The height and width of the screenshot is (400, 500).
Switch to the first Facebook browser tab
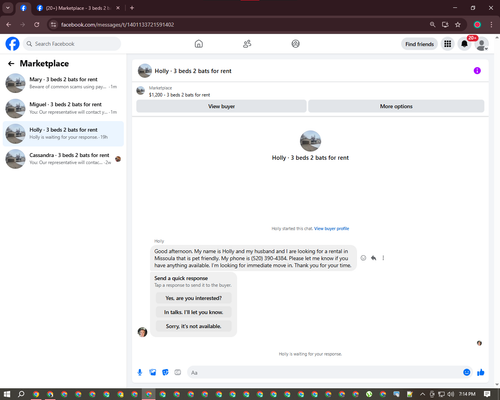[x=23, y=8]
